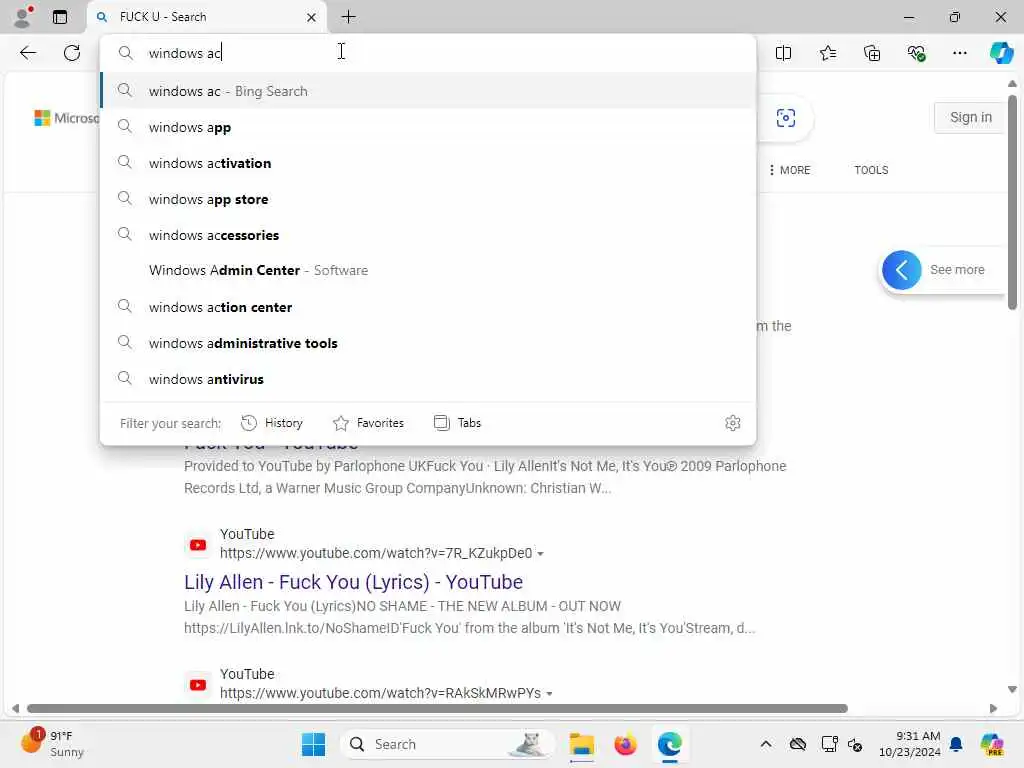
Task: Show hidden system tray icons chevron
Action: point(766,744)
